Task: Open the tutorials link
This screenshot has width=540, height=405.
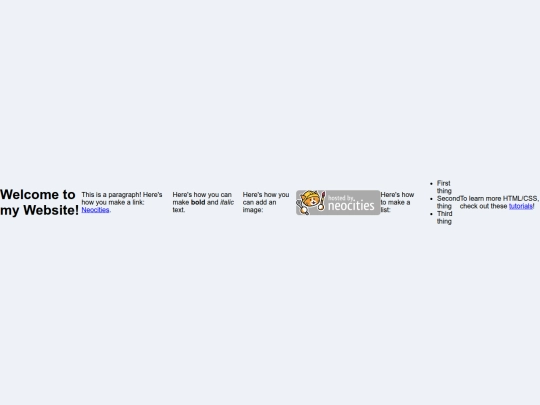Action: pyautogui.click(x=521, y=206)
